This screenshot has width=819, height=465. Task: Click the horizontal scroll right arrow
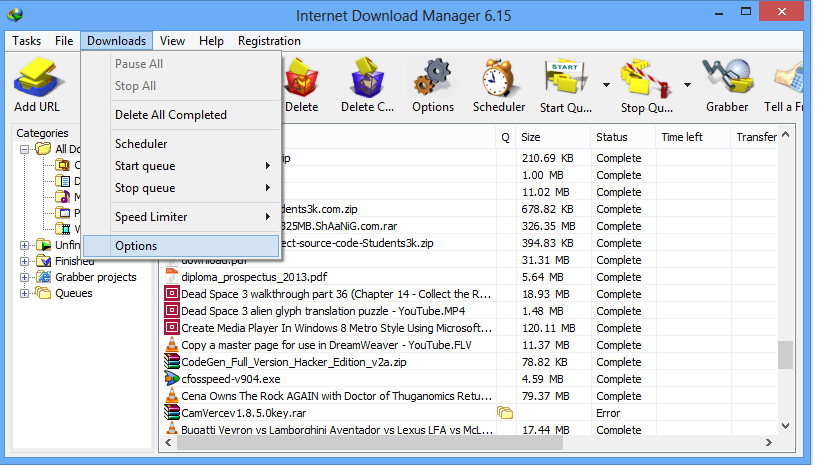pos(768,443)
